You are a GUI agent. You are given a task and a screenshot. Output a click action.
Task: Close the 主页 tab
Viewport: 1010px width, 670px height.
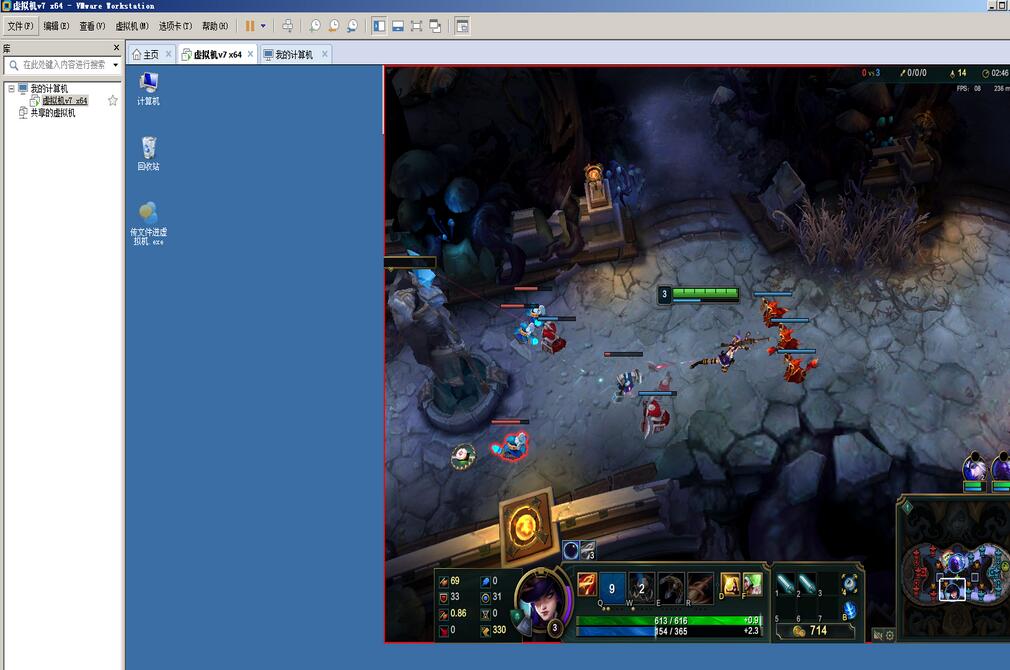pos(168,54)
